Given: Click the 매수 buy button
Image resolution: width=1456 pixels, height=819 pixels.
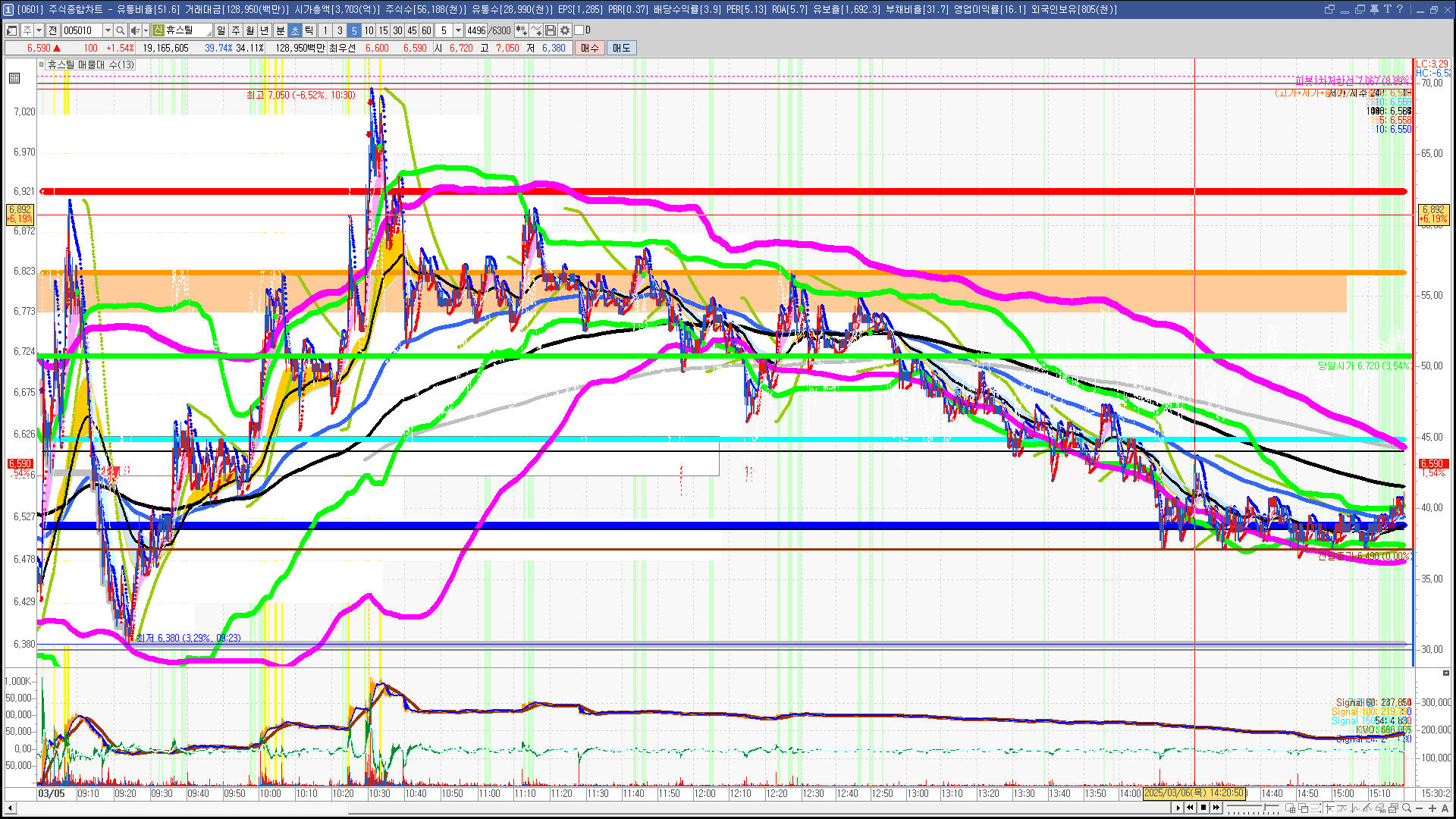Looking at the screenshot, I should 590,48.
